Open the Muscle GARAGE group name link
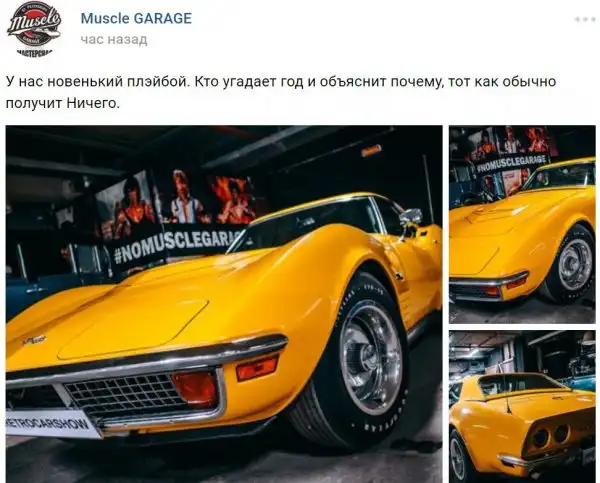Screen dimensions: 600x483 pos(136,18)
